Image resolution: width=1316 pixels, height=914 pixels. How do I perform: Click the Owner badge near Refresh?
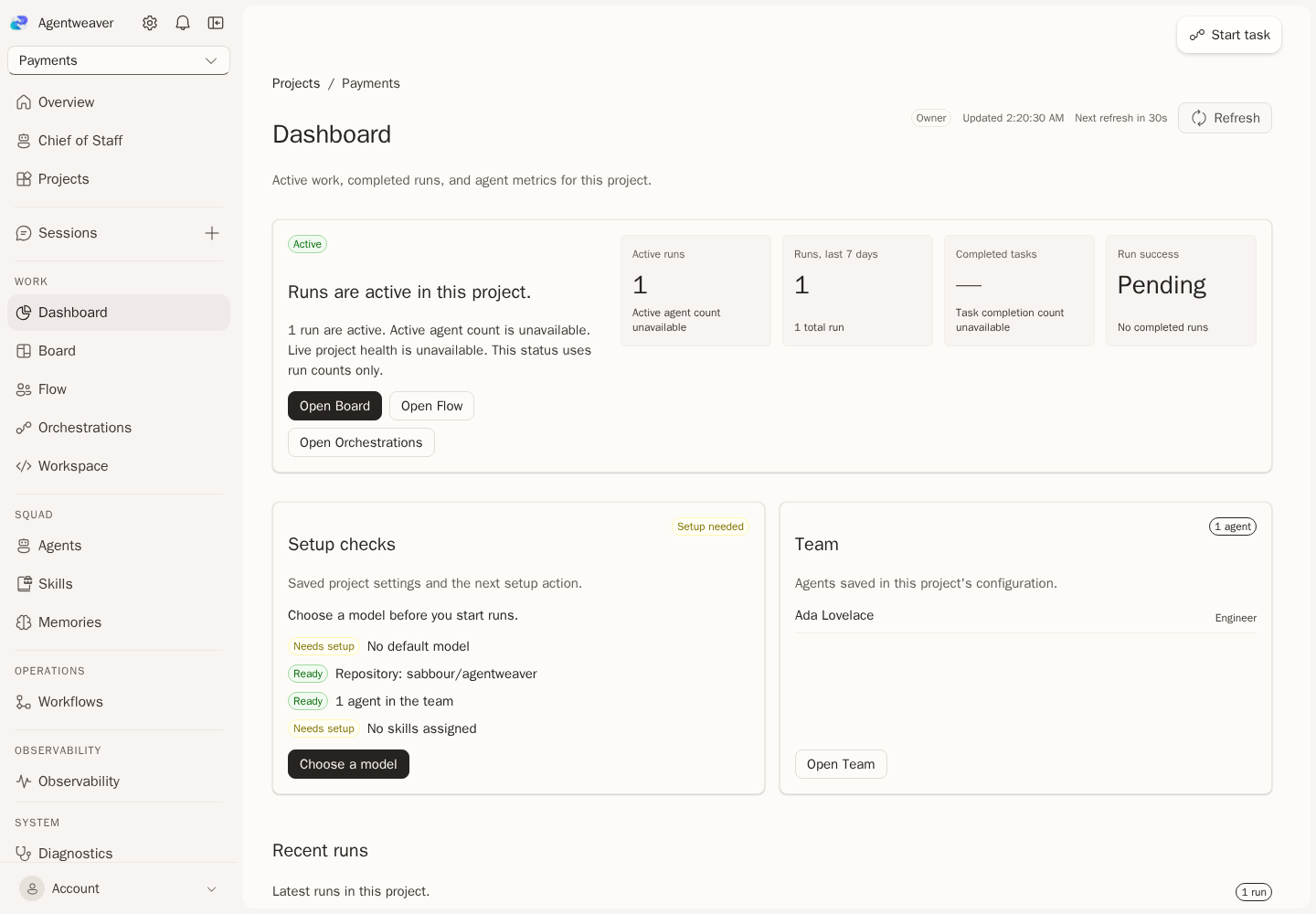pos(931,118)
